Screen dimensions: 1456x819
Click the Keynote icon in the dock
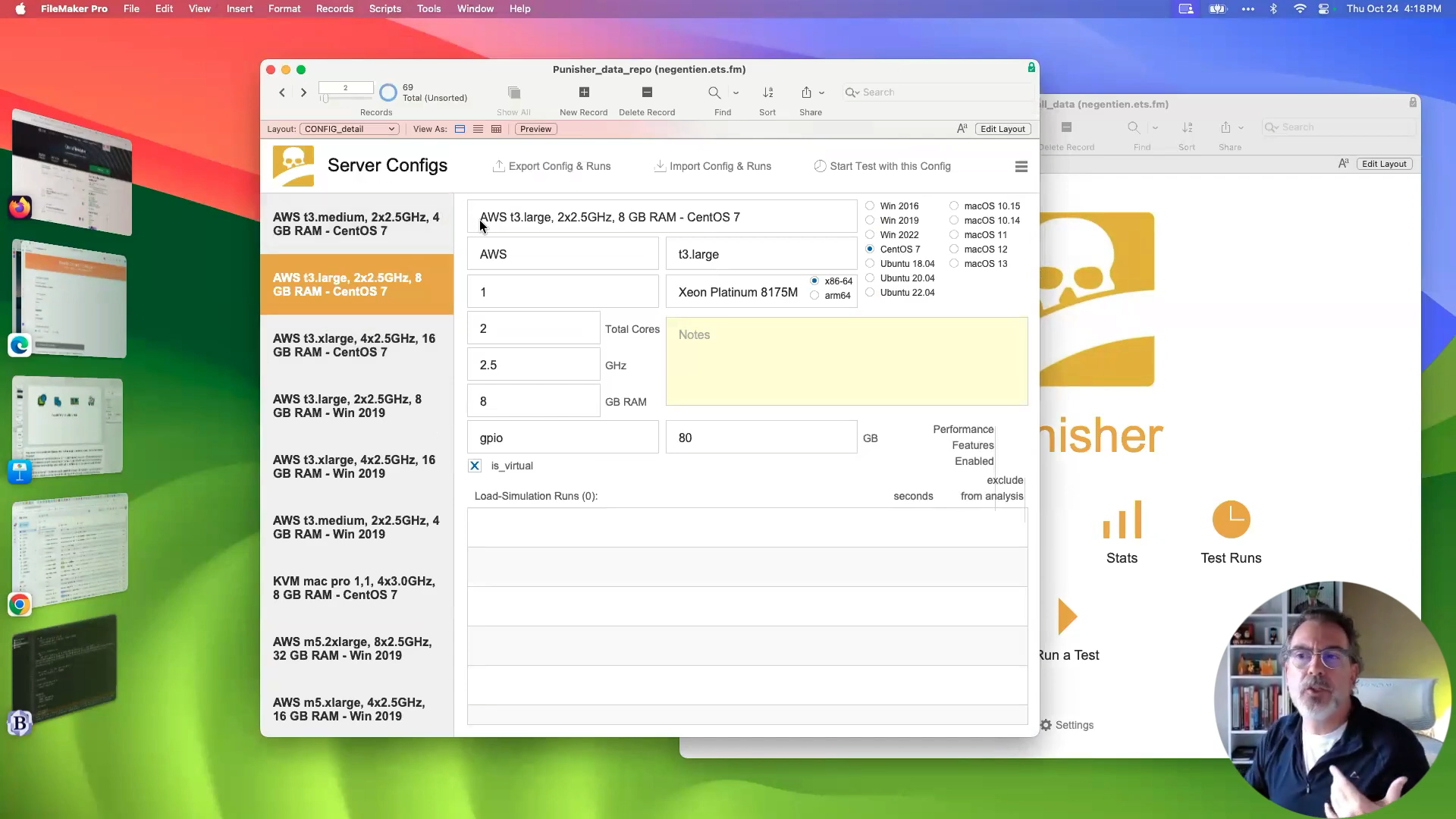click(x=20, y=471)
